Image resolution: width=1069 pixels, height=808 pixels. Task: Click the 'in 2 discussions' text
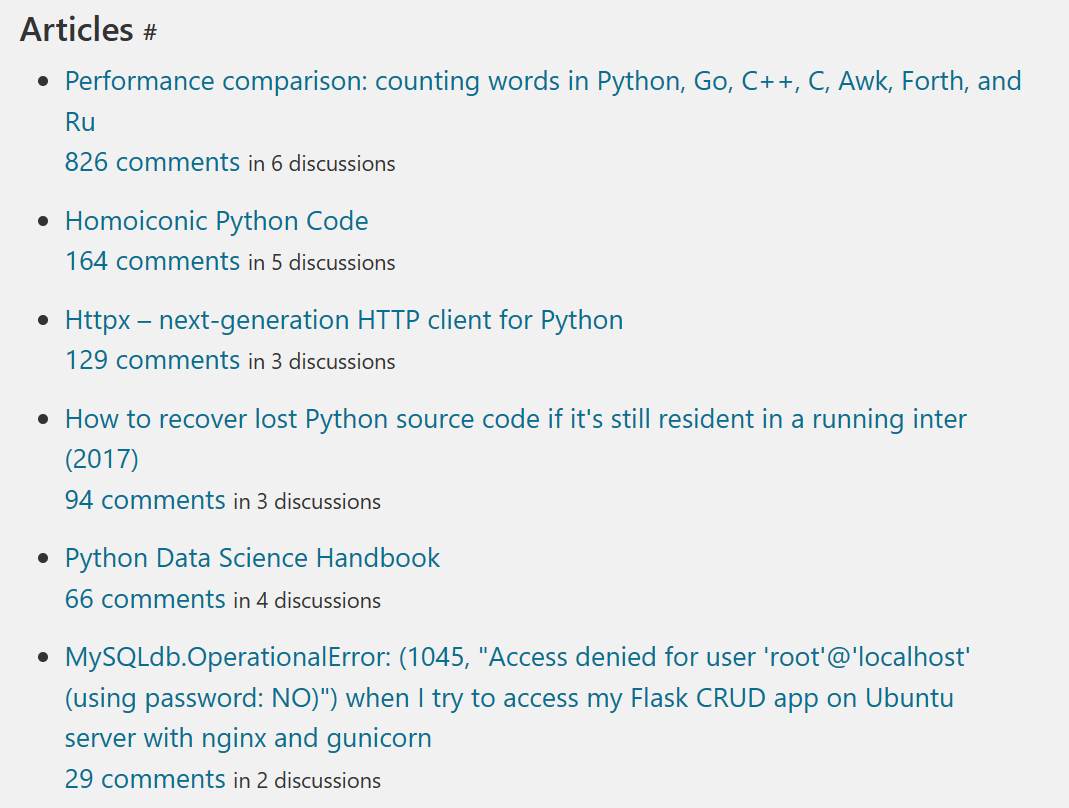click(x=307, y=781)
